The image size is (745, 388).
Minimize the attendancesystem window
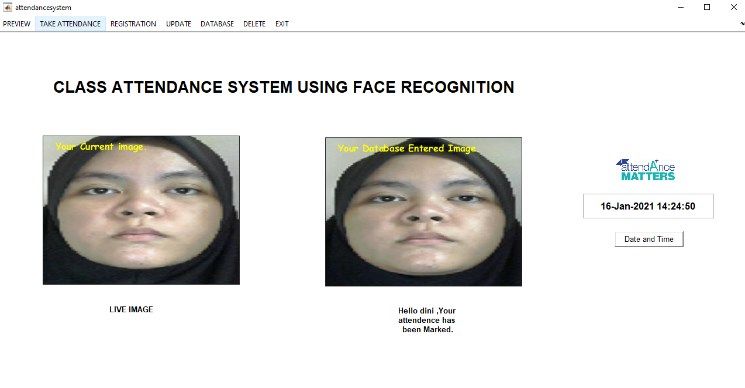coord(681,7)
